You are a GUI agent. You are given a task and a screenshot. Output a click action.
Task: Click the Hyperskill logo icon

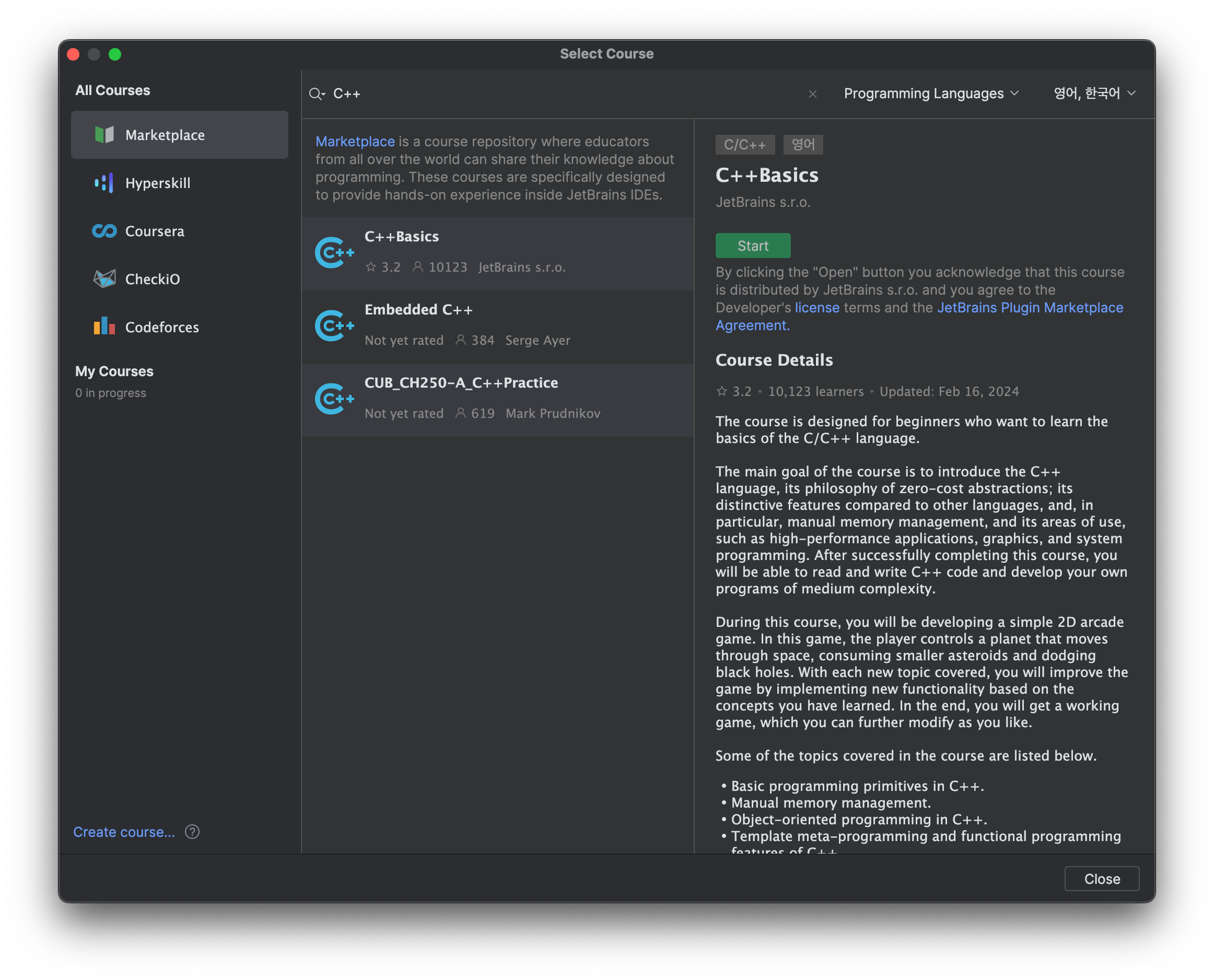tap(104, 183)
